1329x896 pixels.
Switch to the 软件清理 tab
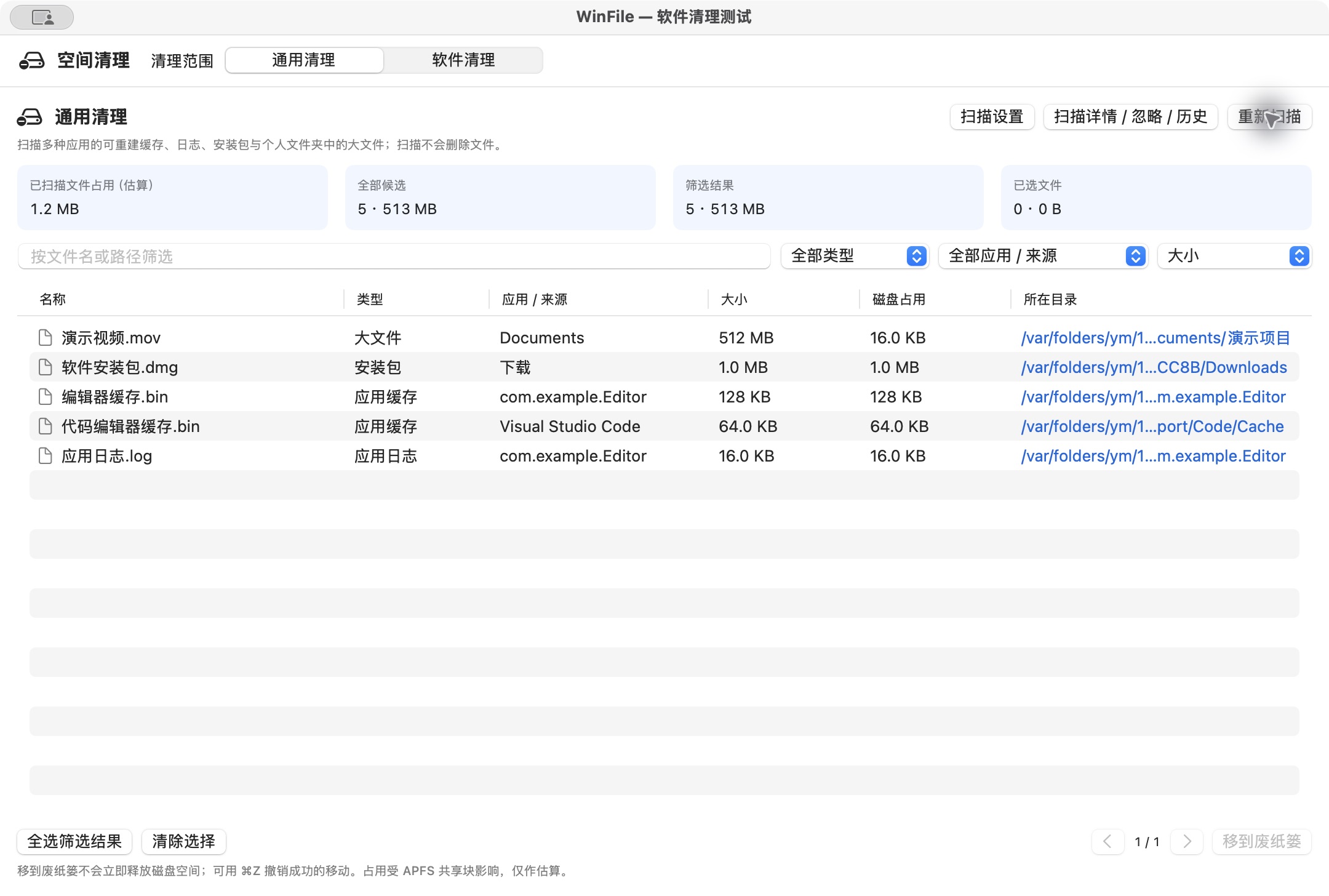pyautogui.click(x=463, y=60)
